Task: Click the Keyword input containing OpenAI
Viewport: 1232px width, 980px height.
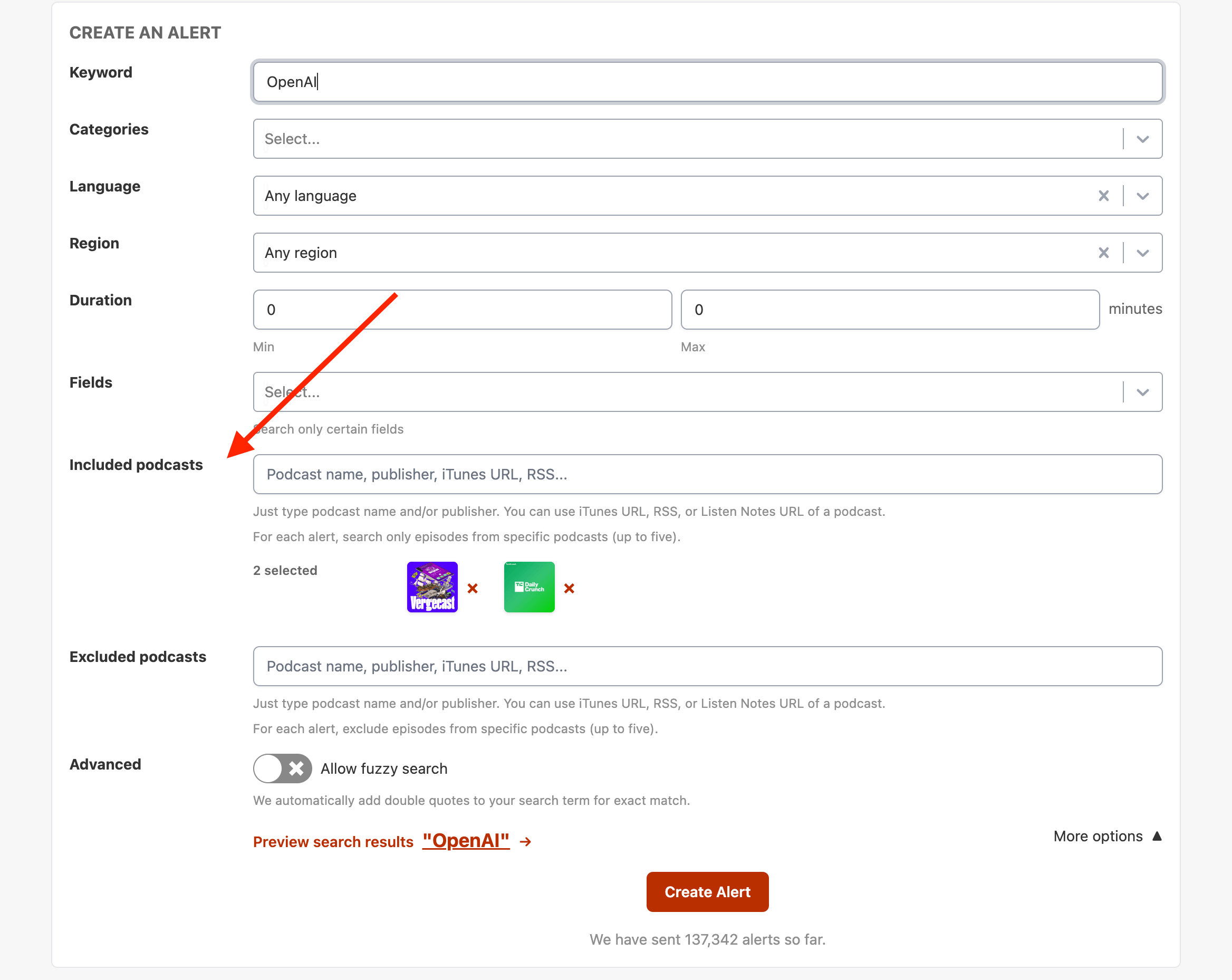Action: point(707,82)
